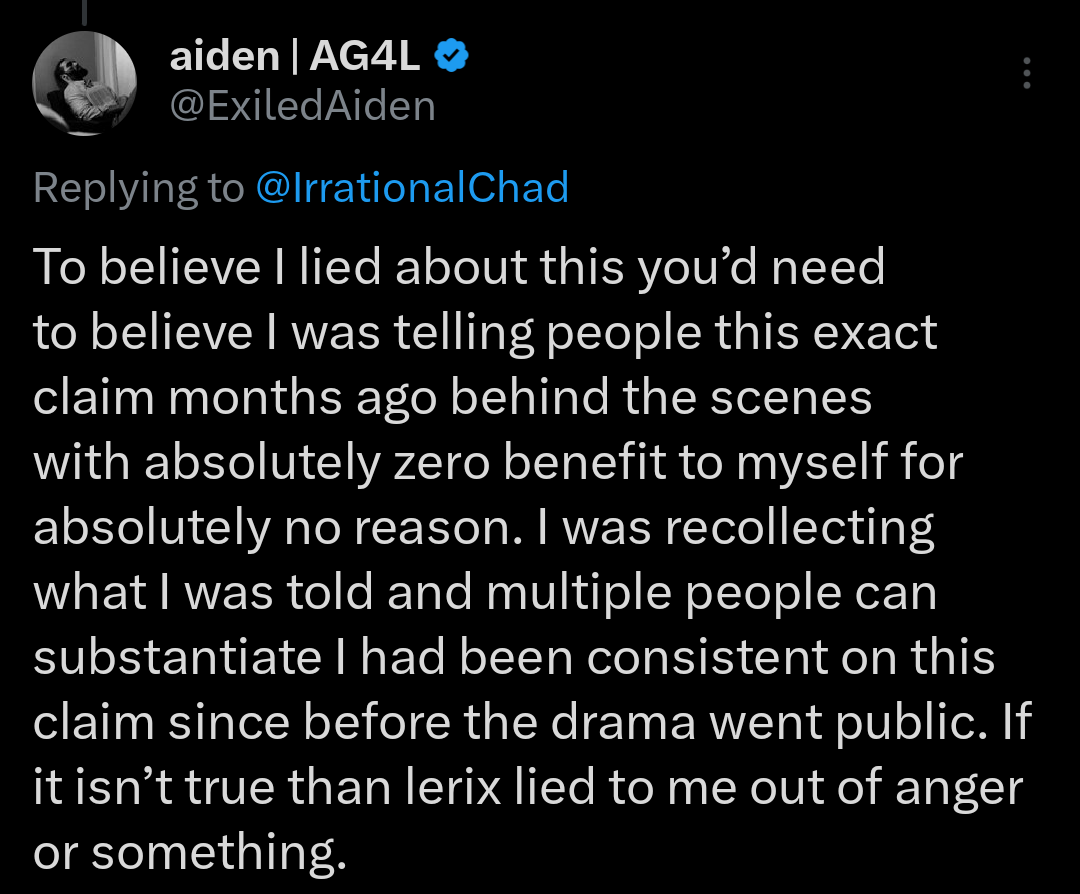Open the three-dot more options menu
Screen dimensions: 1080x894
click(1026, 73)
